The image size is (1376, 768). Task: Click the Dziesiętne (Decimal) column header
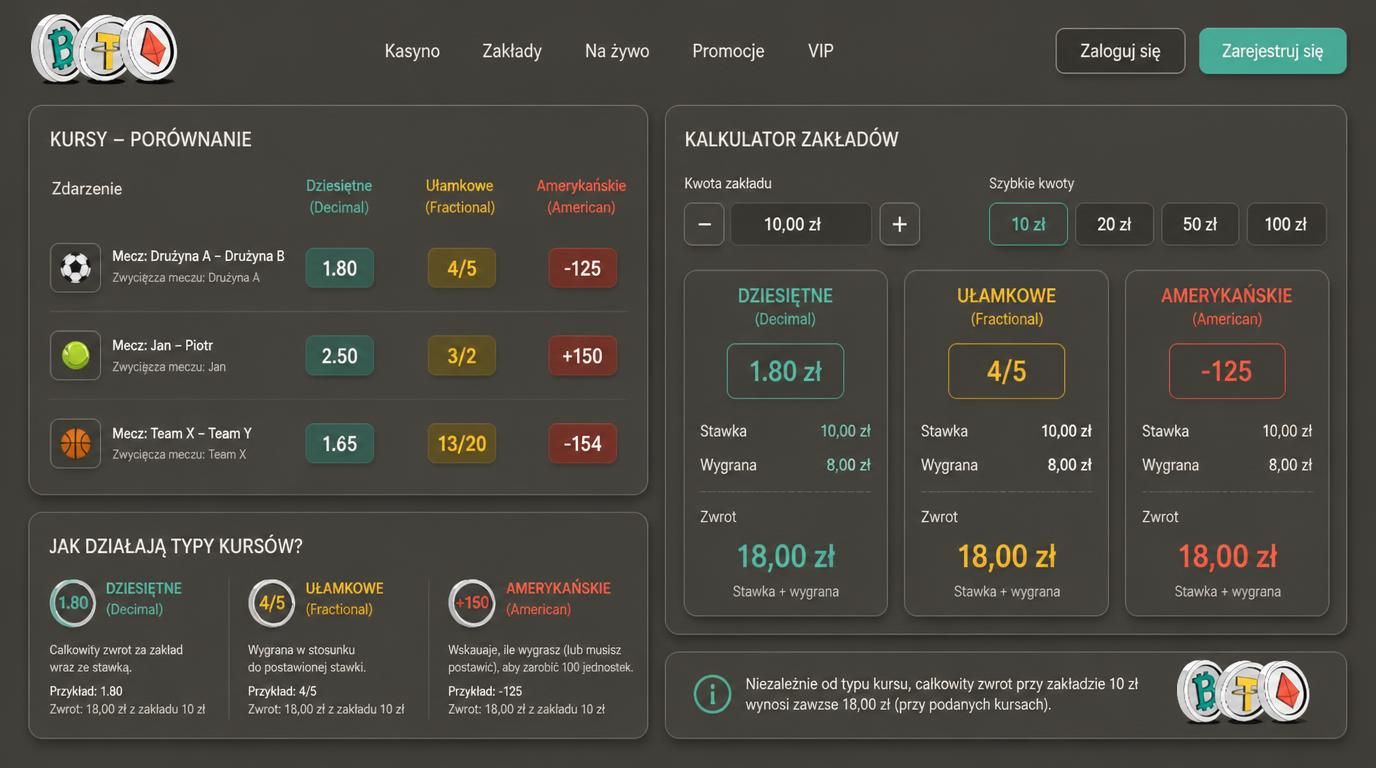[339, 196]
